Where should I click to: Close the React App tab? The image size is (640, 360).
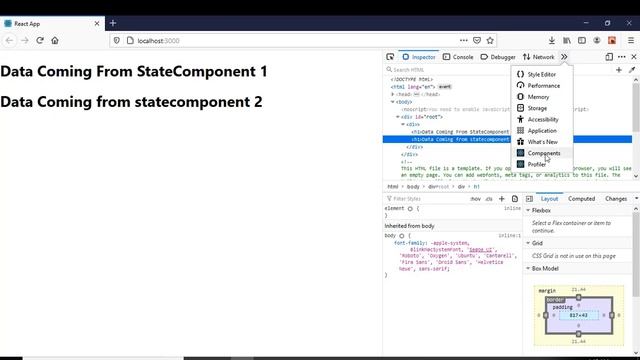point(97,24)
